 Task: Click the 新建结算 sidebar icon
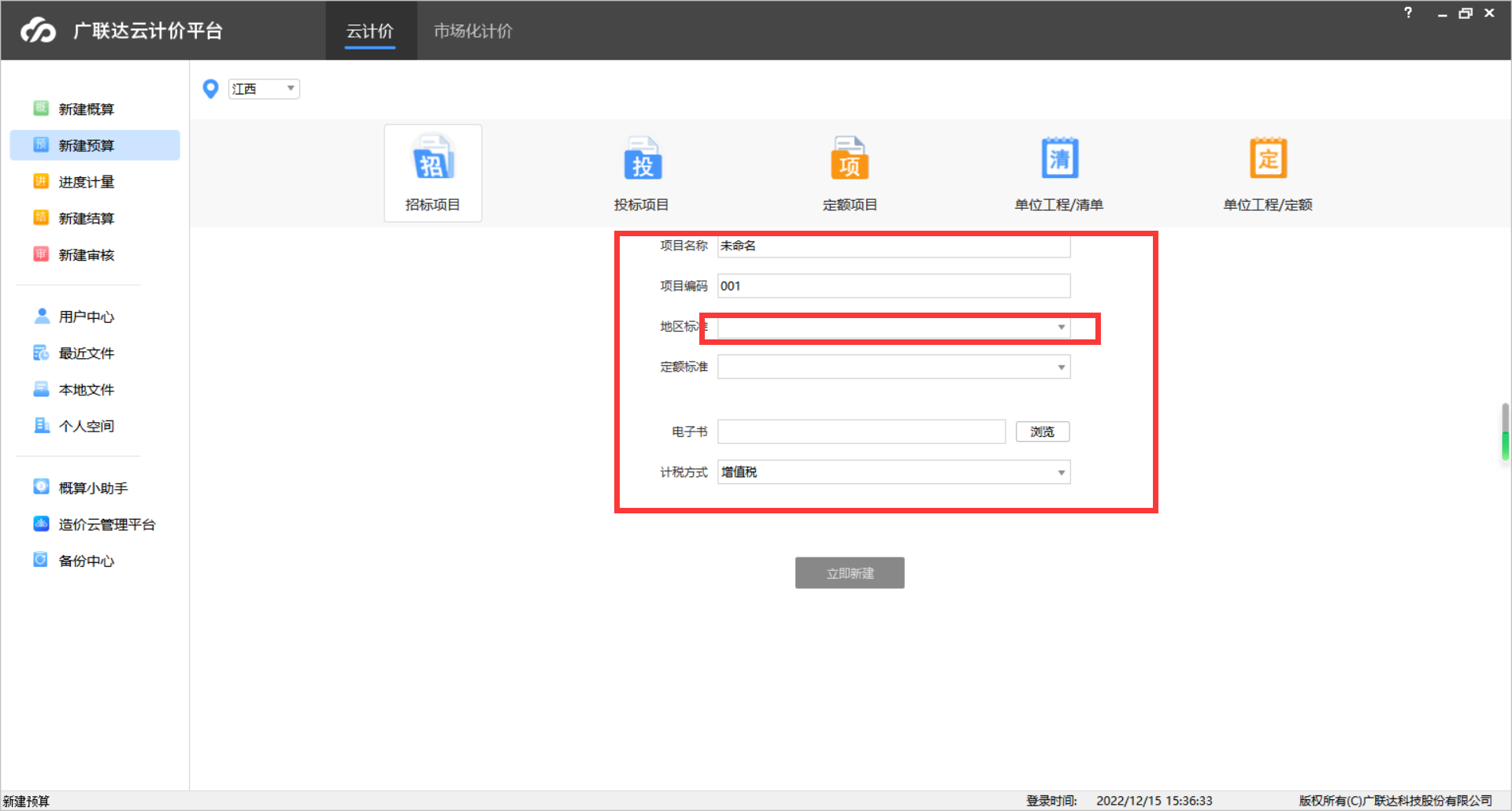pos(41,218)
